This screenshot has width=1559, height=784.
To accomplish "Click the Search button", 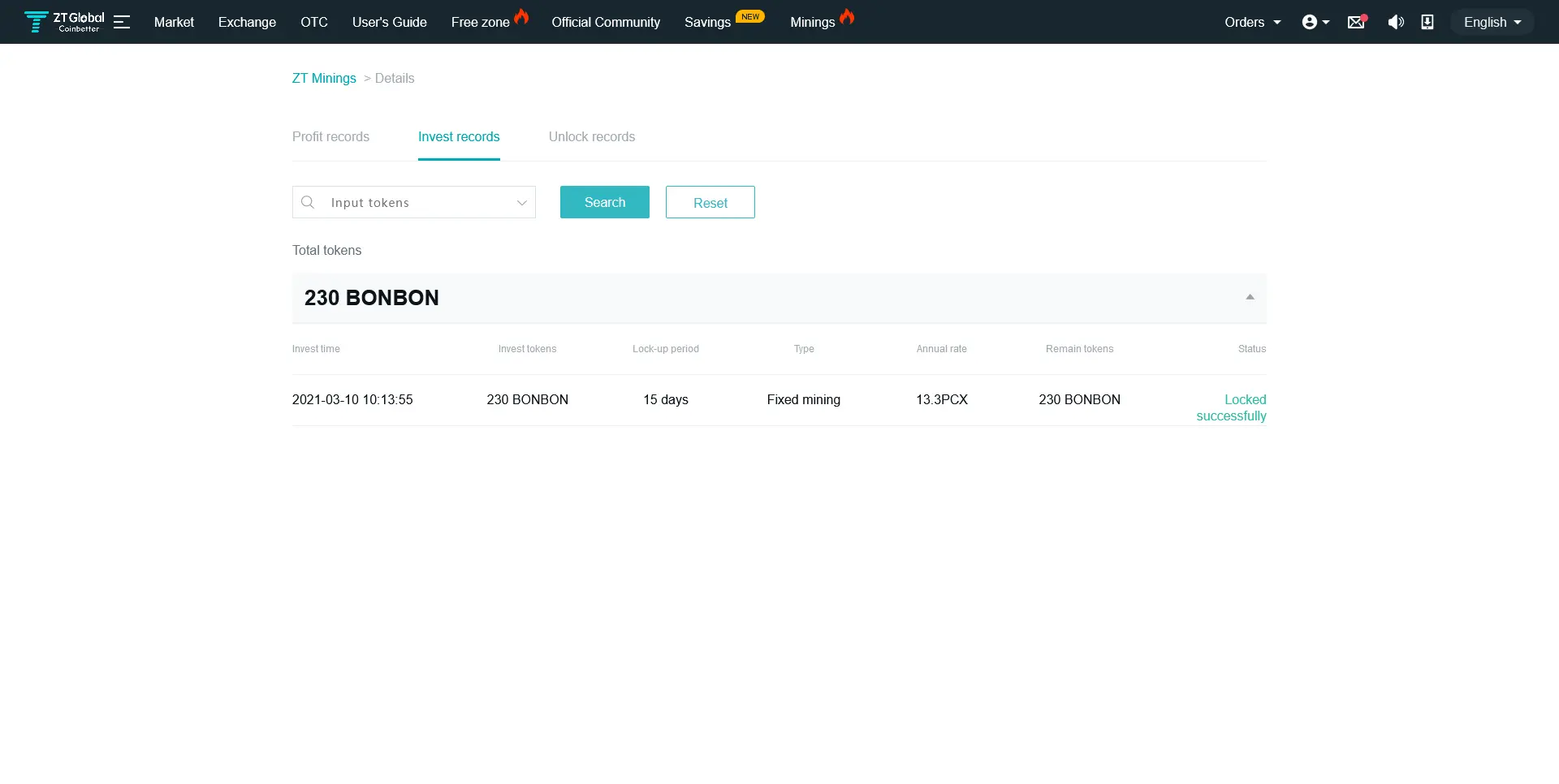I will [x=605, y=202].
